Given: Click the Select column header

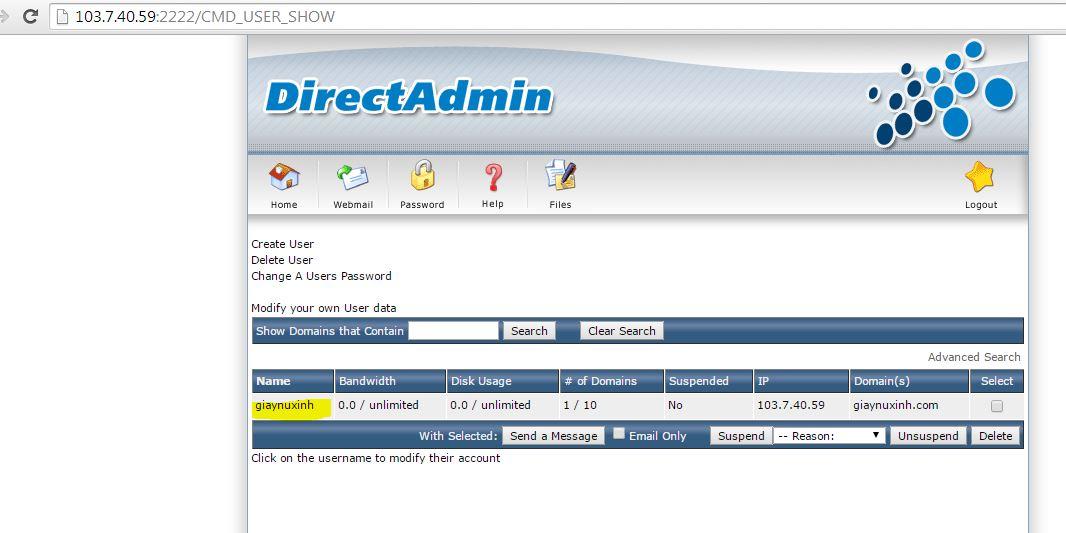Looking at the screenshot, I should pyautogui.click(x=997, y=381).
